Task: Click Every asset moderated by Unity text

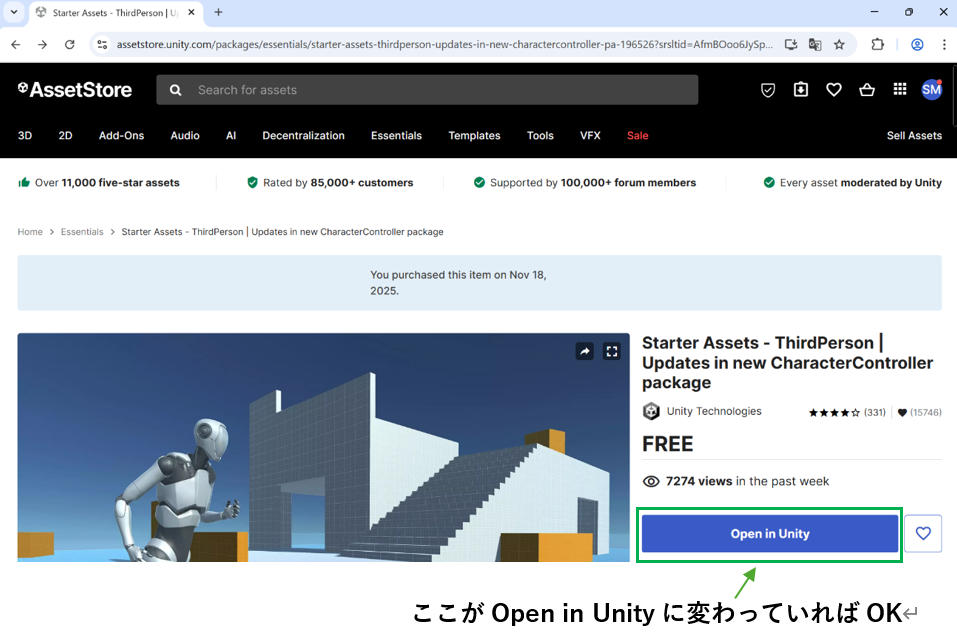Action: click(x=861, y=183)
